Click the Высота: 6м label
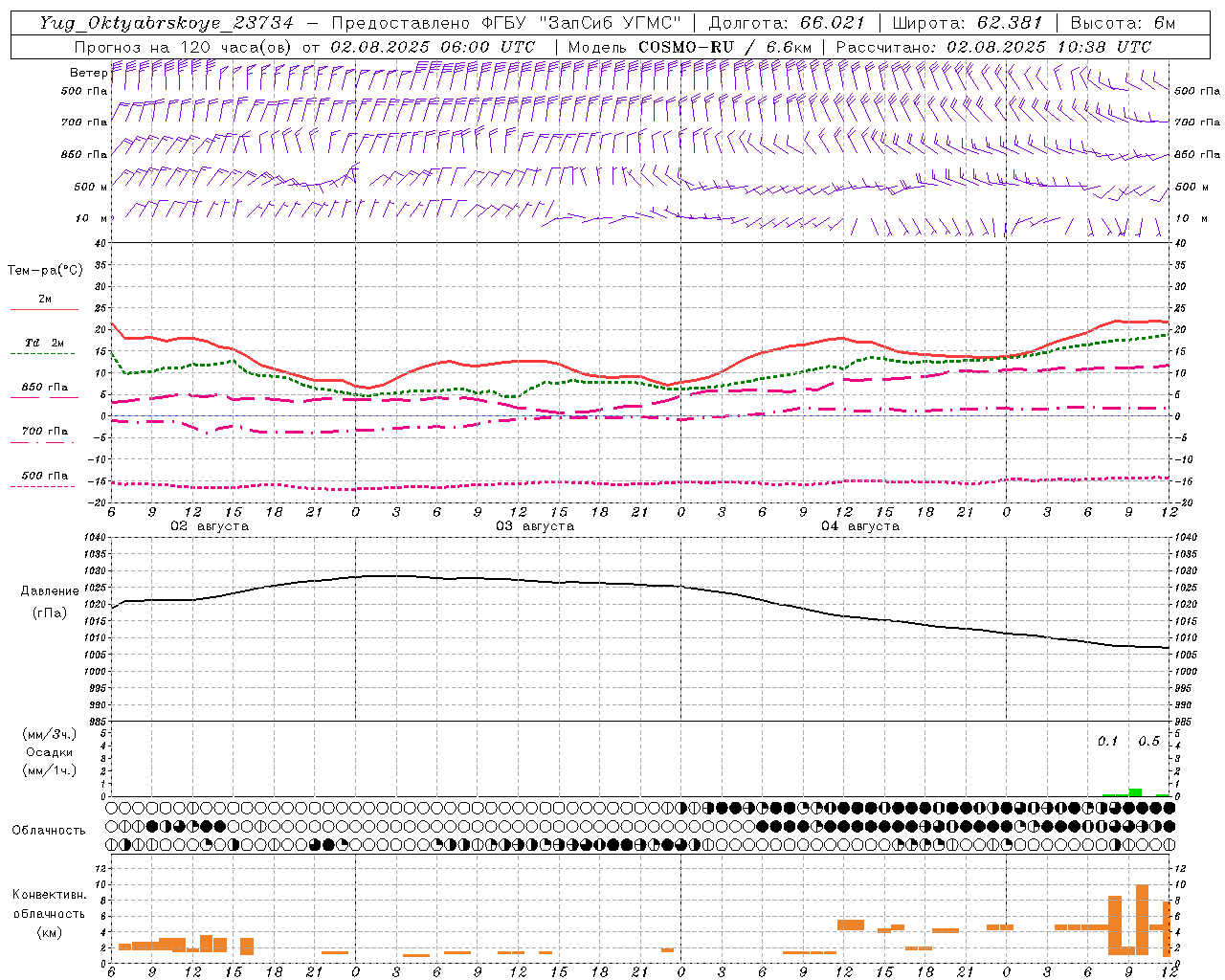Viewport: 1225px width, 980px height. [x=1123, y=24]
